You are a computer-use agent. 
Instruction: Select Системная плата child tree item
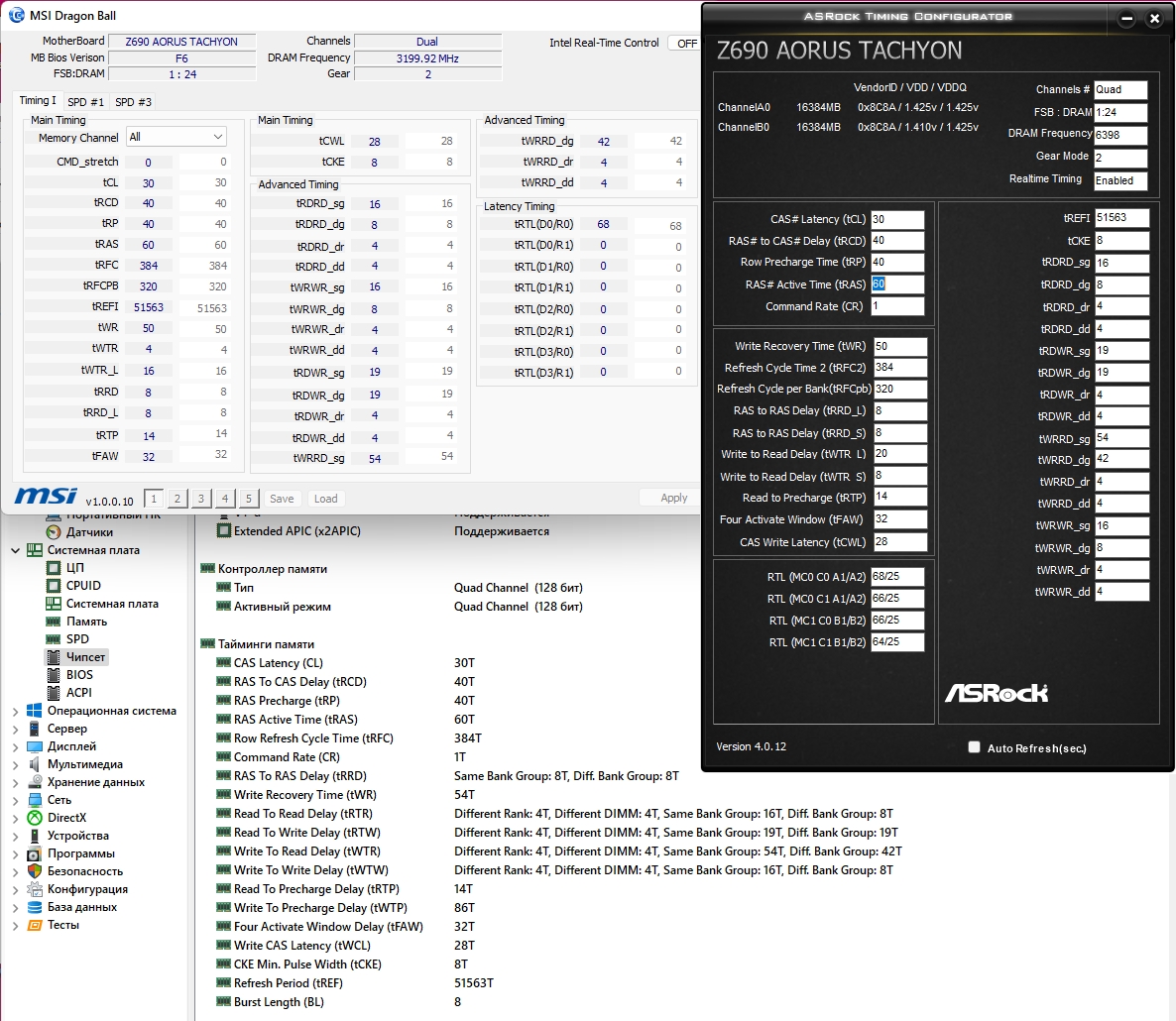point(112,604)
